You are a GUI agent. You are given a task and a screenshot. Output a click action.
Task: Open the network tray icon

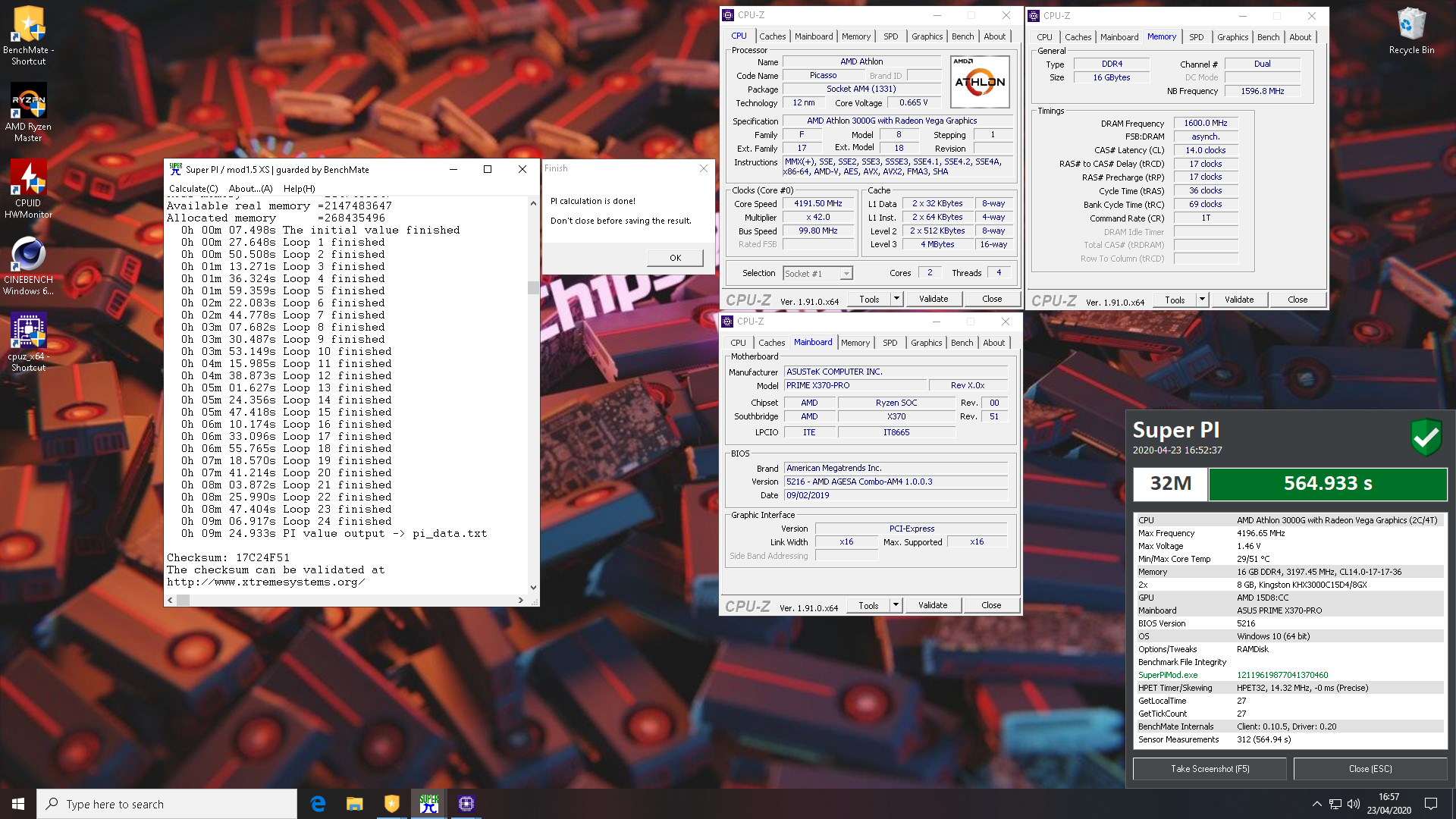pyautogui.click(x=1335, y=804)
